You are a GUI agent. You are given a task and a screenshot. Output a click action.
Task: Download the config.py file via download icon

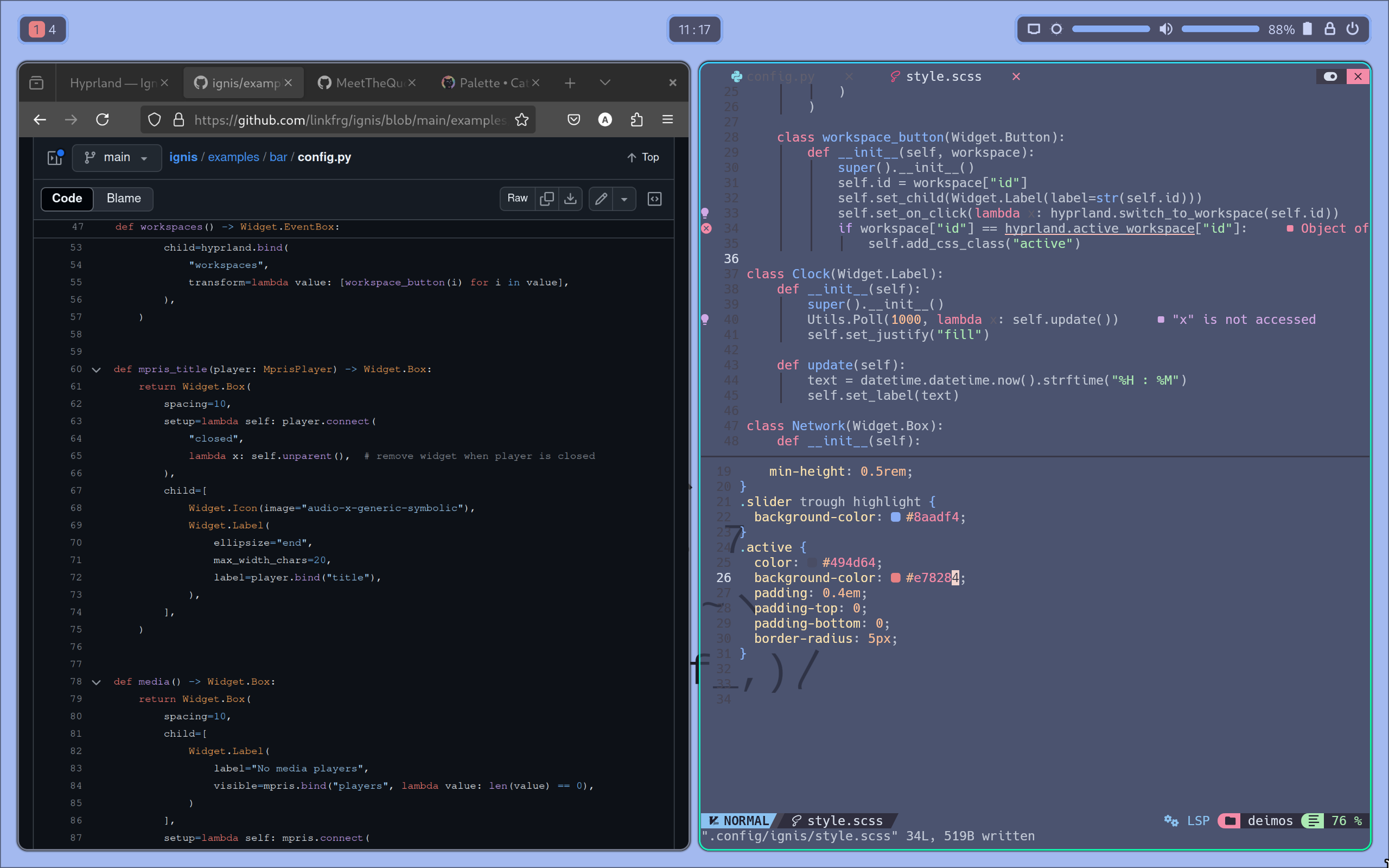pos(570,198)
